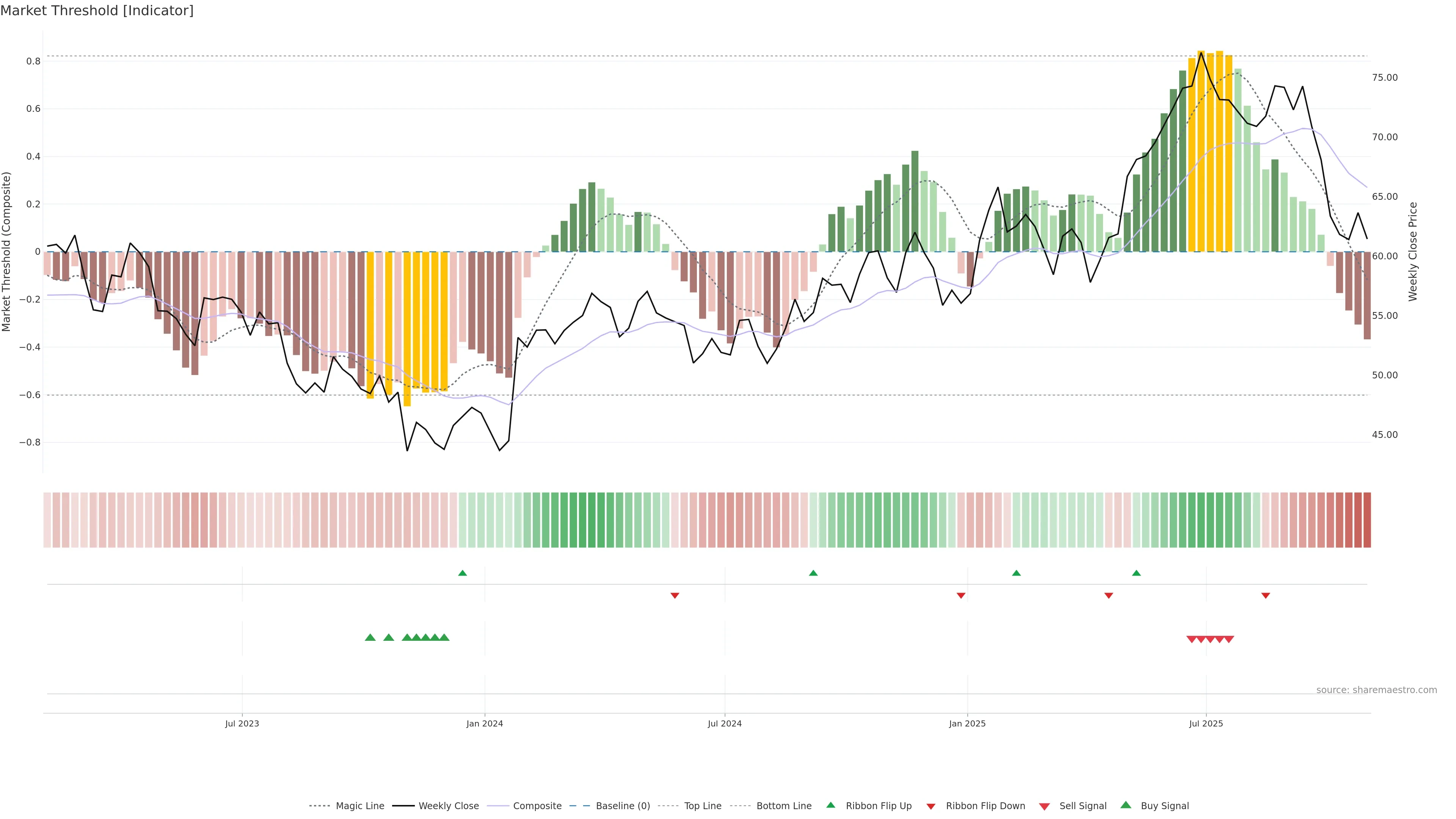Click the first Ribbon Flip Up marker near Jan 2024
Image resolution: width=1456 pixels, height=819 pixels.
(462, 573)
